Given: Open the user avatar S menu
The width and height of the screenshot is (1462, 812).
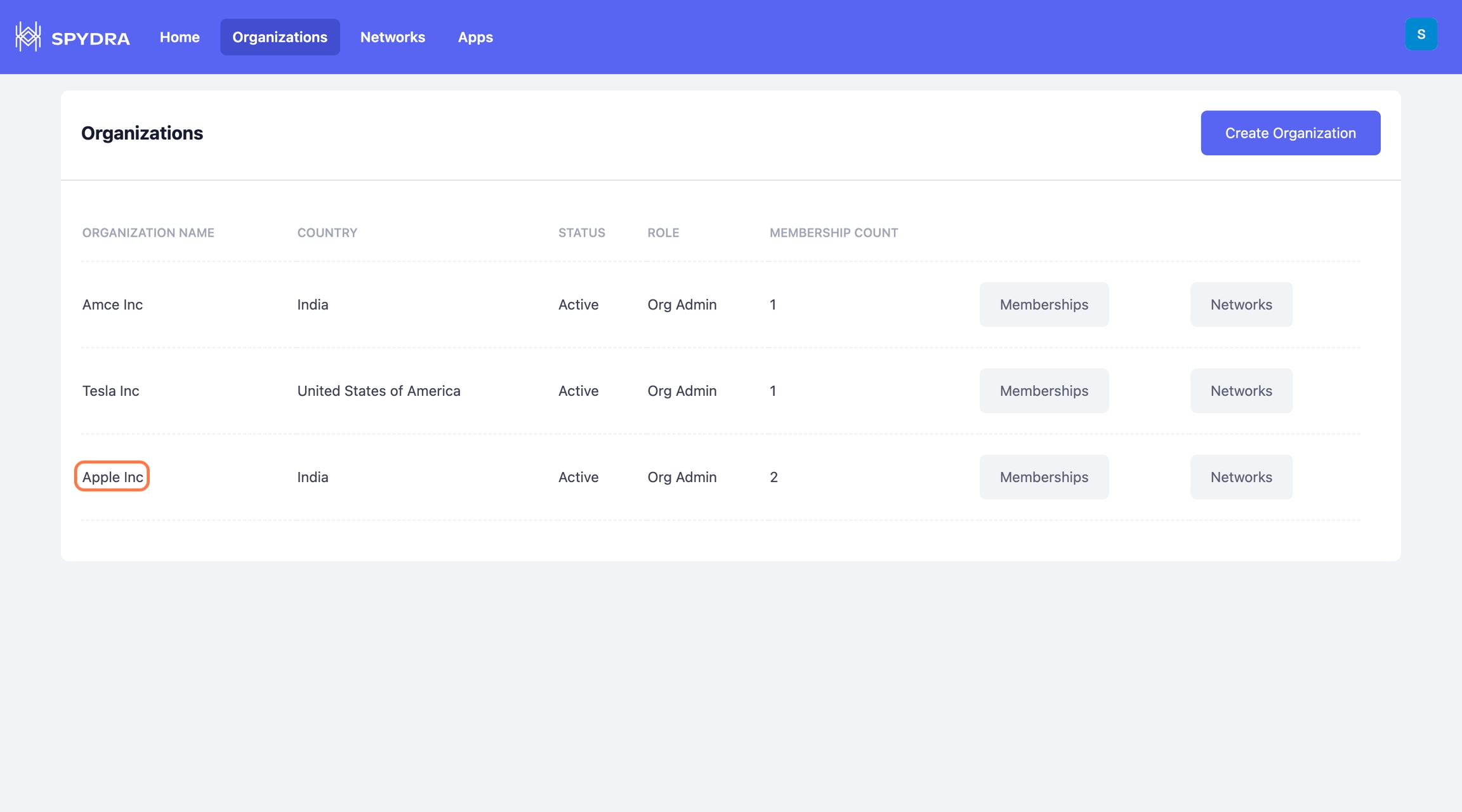Looking at the screenshot, I should point(1421,34).
